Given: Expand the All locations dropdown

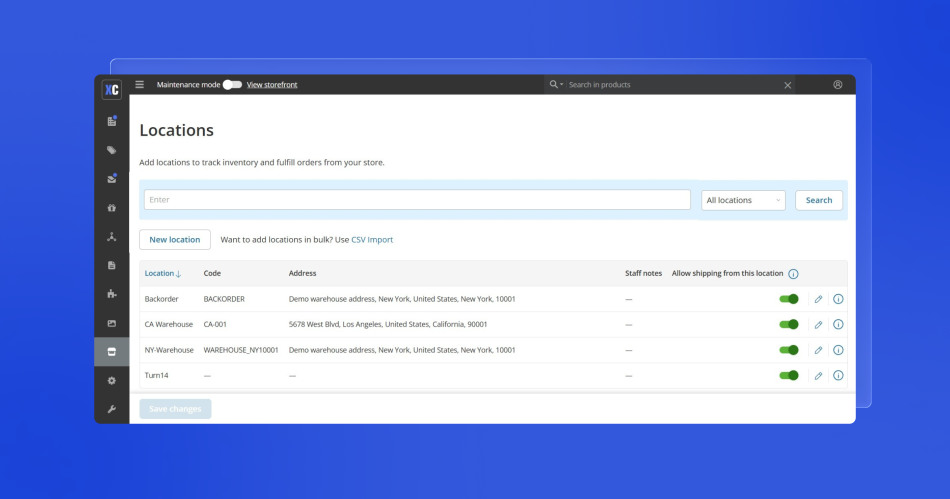Looking at the screenshot, I should (743, 200).
